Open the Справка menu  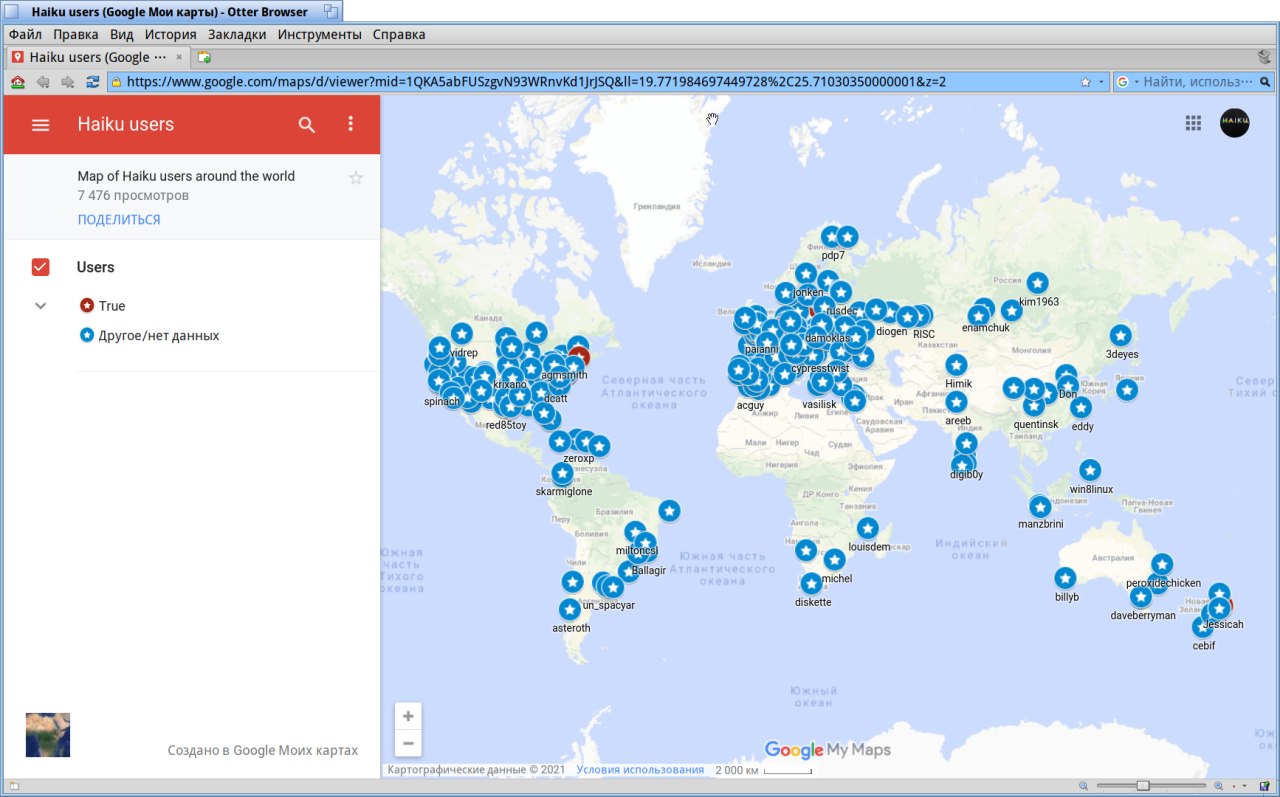399,34
